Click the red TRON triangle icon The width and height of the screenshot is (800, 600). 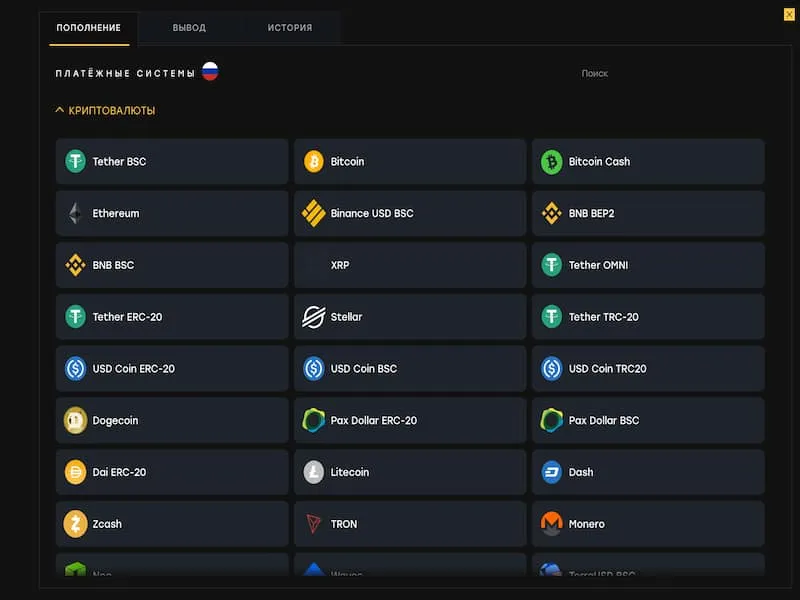pyautogui.click(x=313, y=524)
